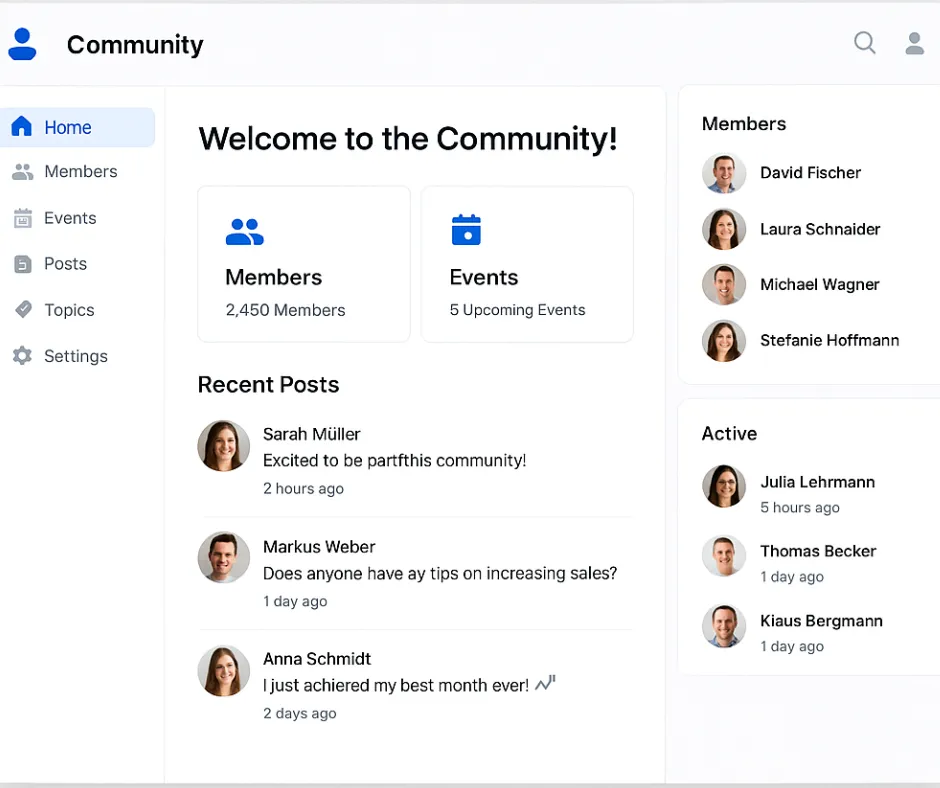Click the chart emoji in Anna Schmidt's post
Image resolution: width=940 pixels, height=788 pixels.
click(545, 682)
